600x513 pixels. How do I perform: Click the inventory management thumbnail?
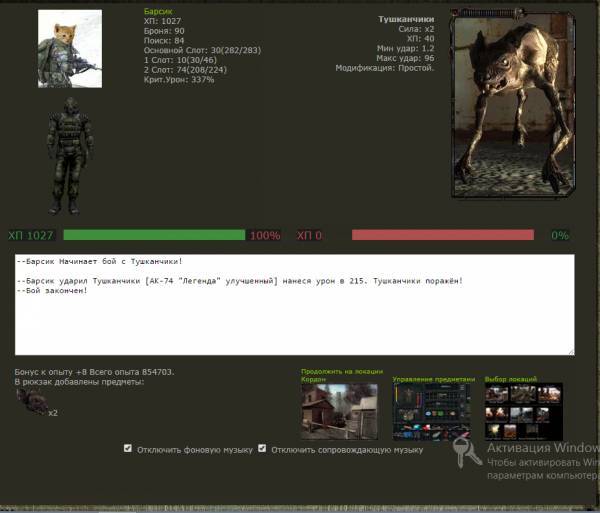coord(431,412)
